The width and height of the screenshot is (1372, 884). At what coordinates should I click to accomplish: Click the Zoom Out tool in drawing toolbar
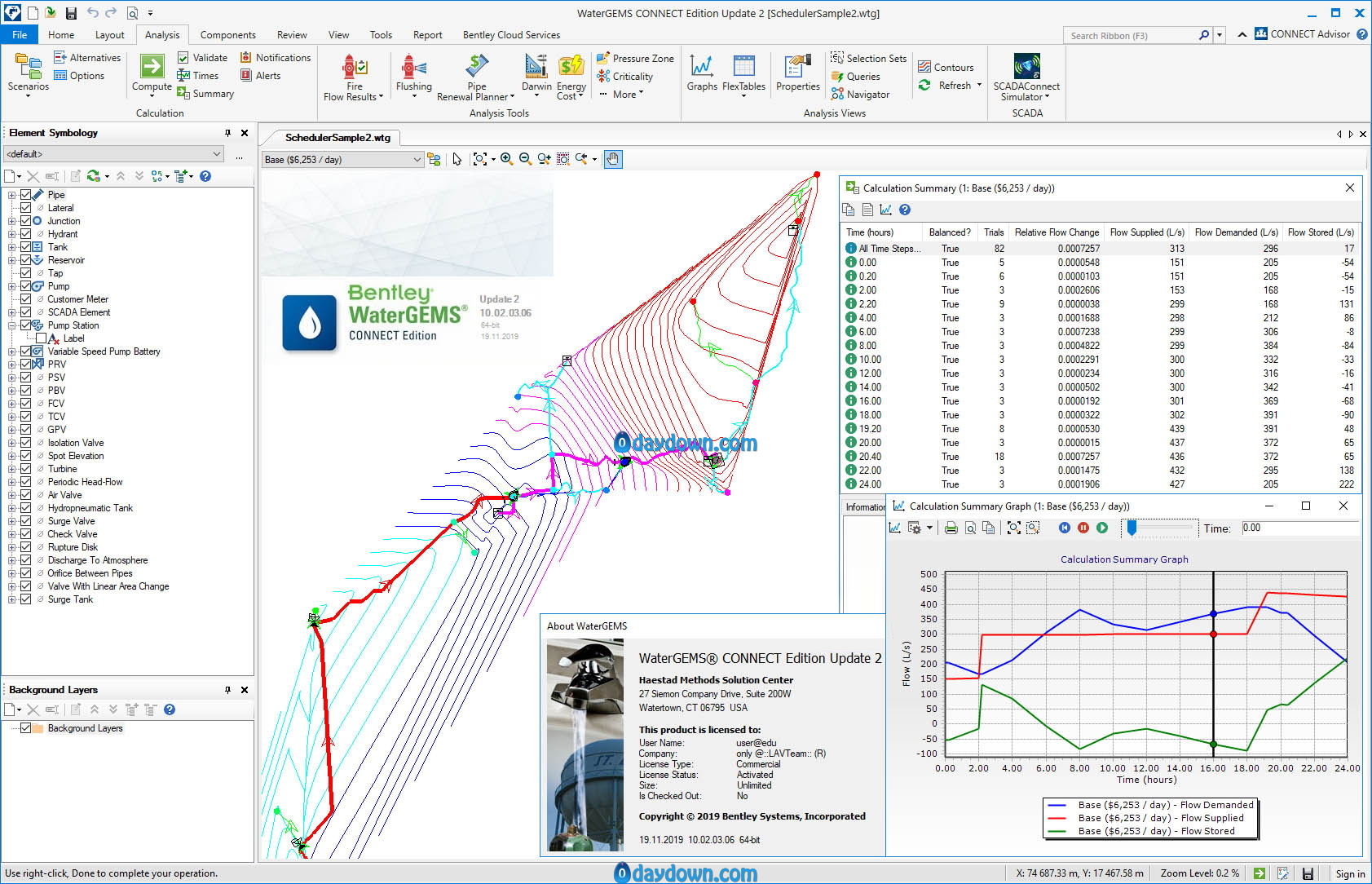[525, 159]
